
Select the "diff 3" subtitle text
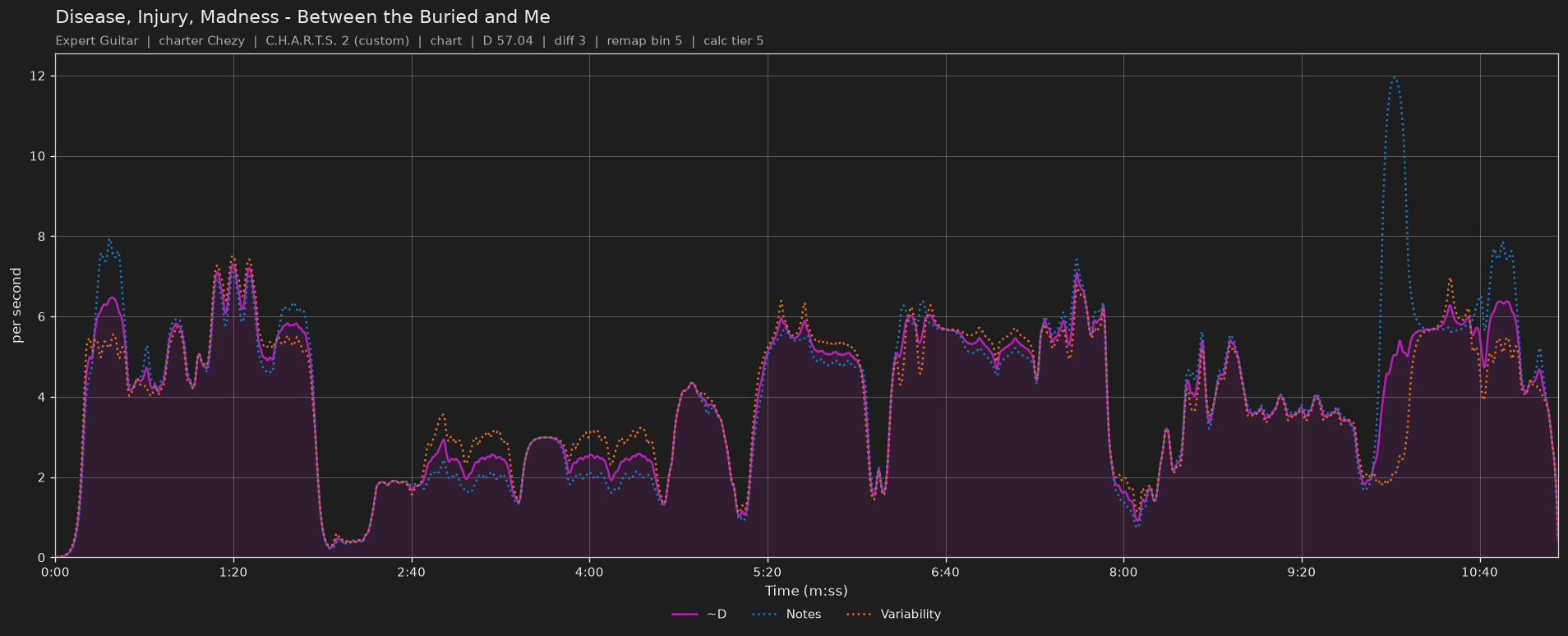click(570, 41)
